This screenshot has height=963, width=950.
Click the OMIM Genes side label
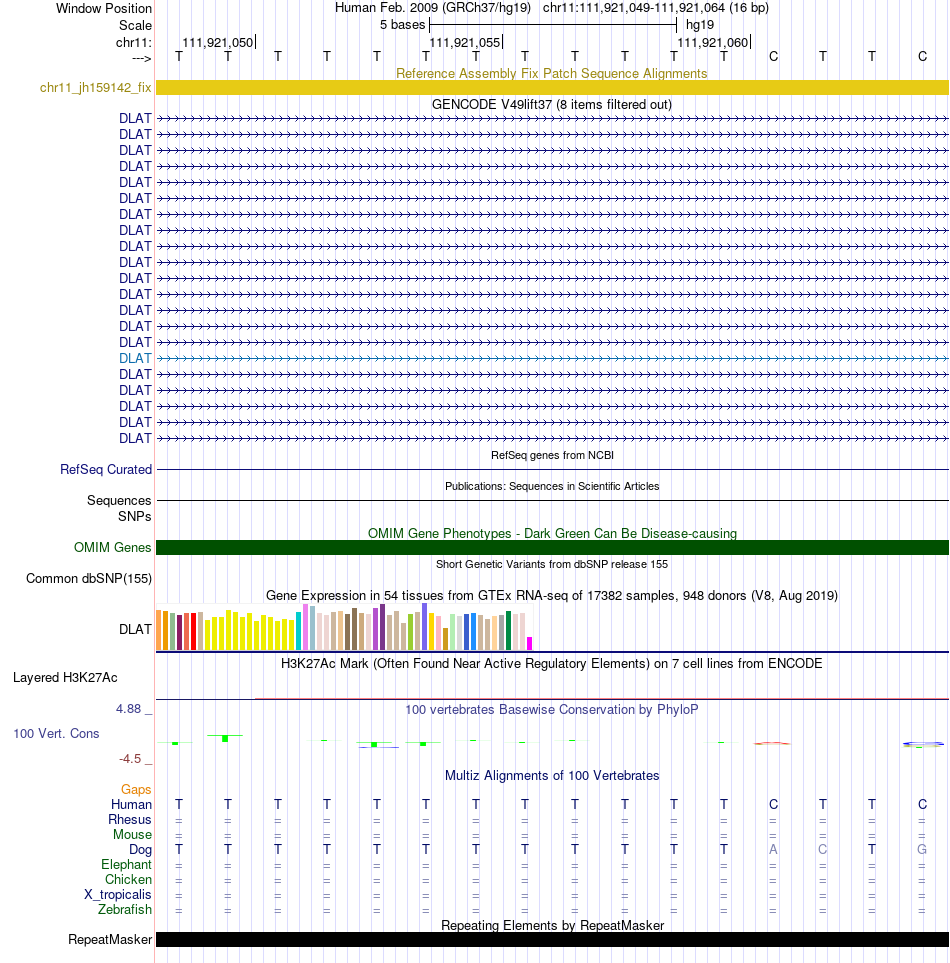point(112,547)
